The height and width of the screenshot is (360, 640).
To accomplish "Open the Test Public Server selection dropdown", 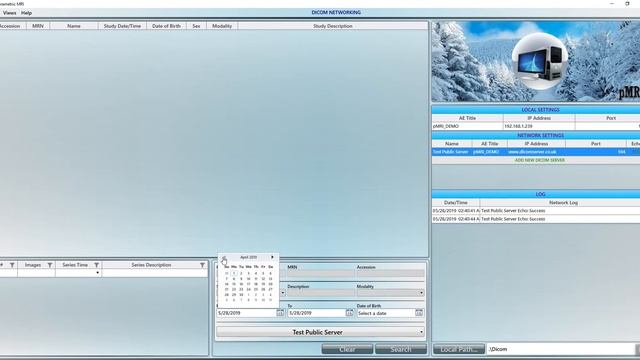I will click(421, 332).
